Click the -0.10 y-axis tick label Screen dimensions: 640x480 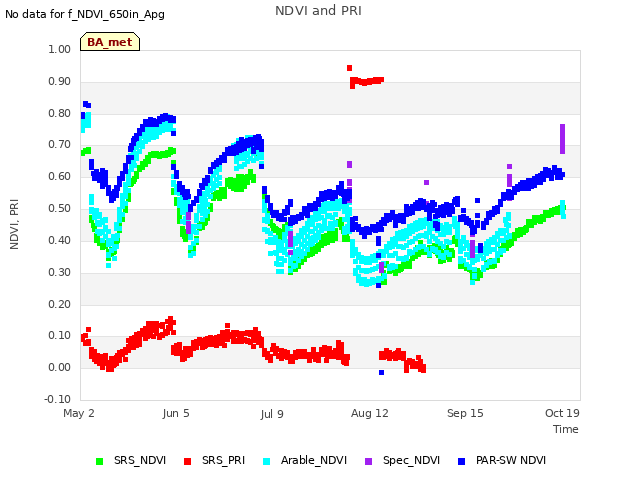(x=58, y=399)
